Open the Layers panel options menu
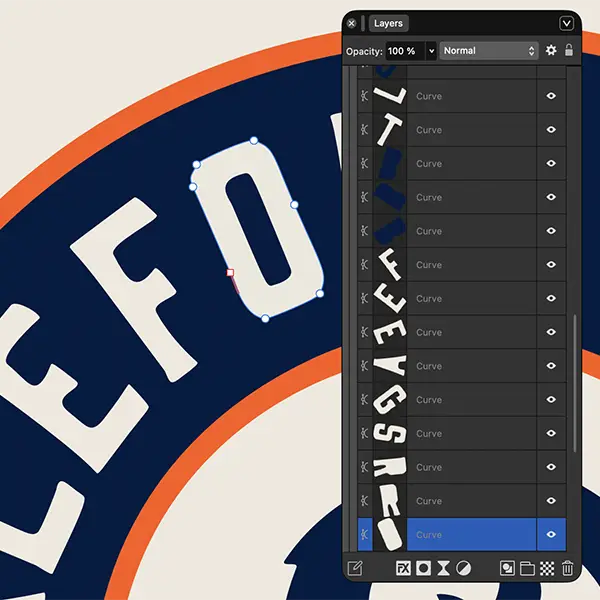This screenshot has height=600, width=600. coord(566,24)
